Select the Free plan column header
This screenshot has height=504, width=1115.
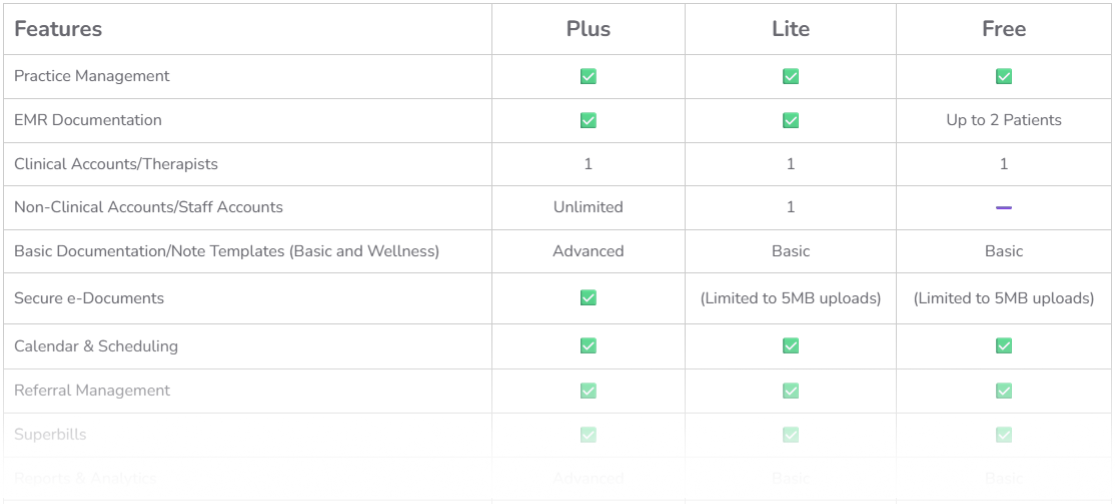tap(1004, 29)
